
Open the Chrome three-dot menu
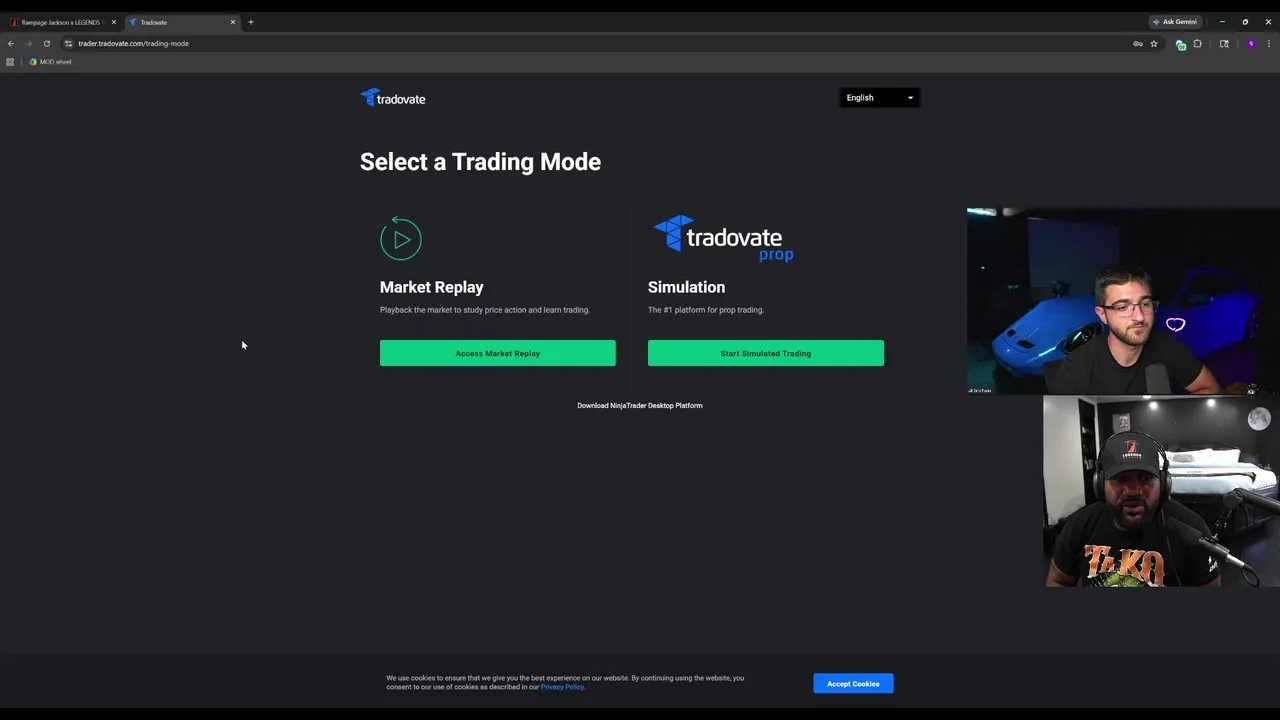(x=1269, y=44)
